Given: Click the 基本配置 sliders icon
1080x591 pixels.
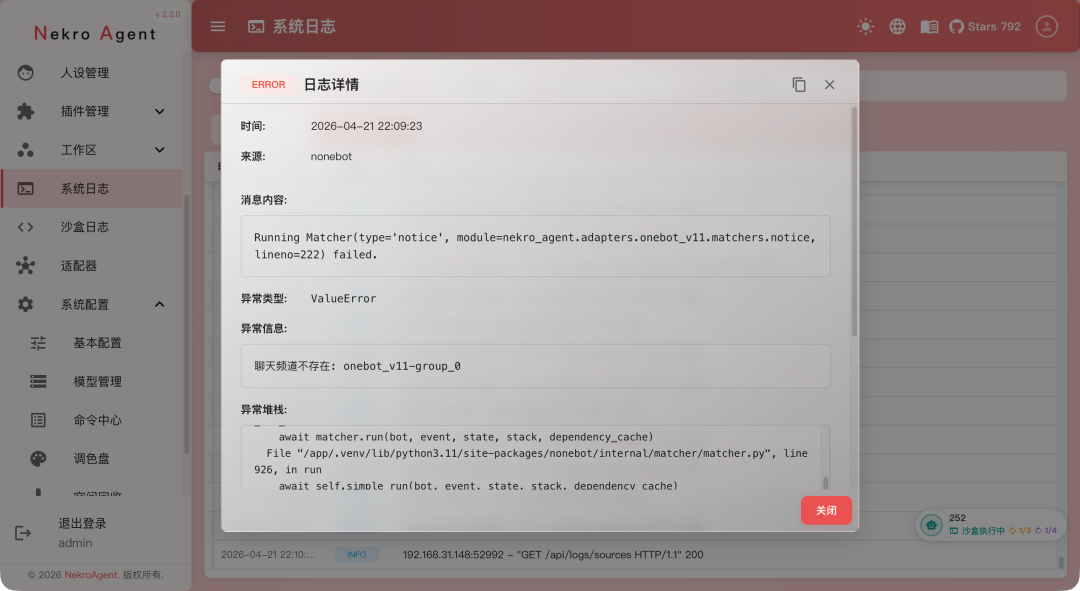Looking at the screenshot, I should (x=38, y=342).
